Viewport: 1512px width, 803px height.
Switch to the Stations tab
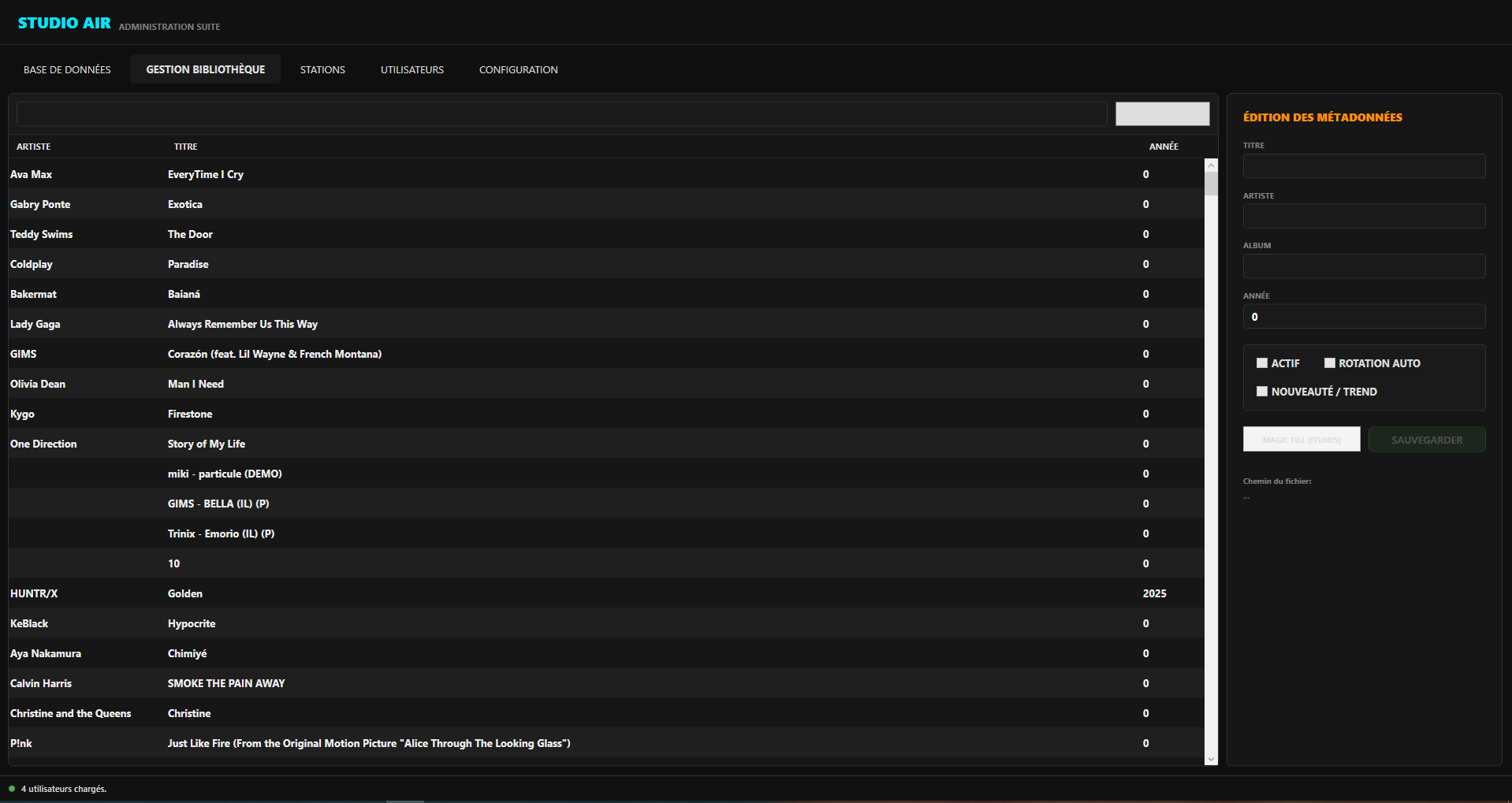click(322, 69)
